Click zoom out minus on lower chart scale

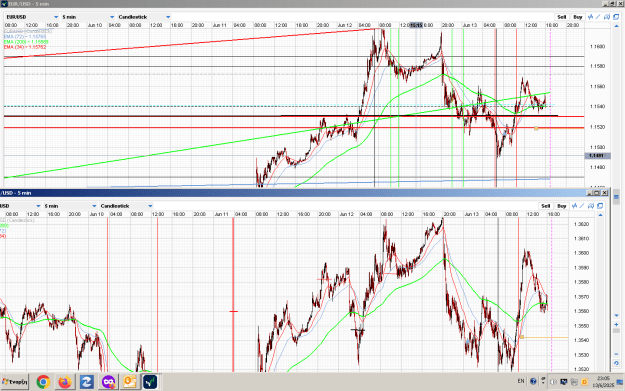[x=616, y=354]
